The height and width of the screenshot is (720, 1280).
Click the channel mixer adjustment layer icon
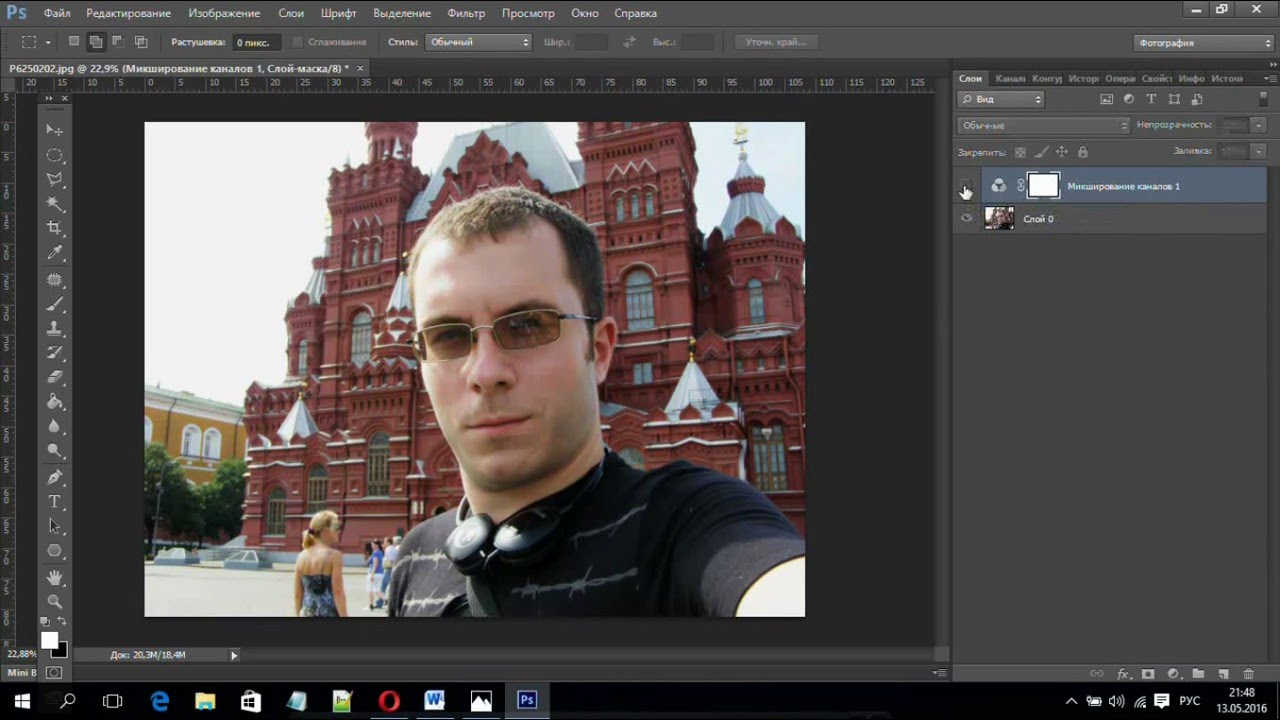point(998,185)
